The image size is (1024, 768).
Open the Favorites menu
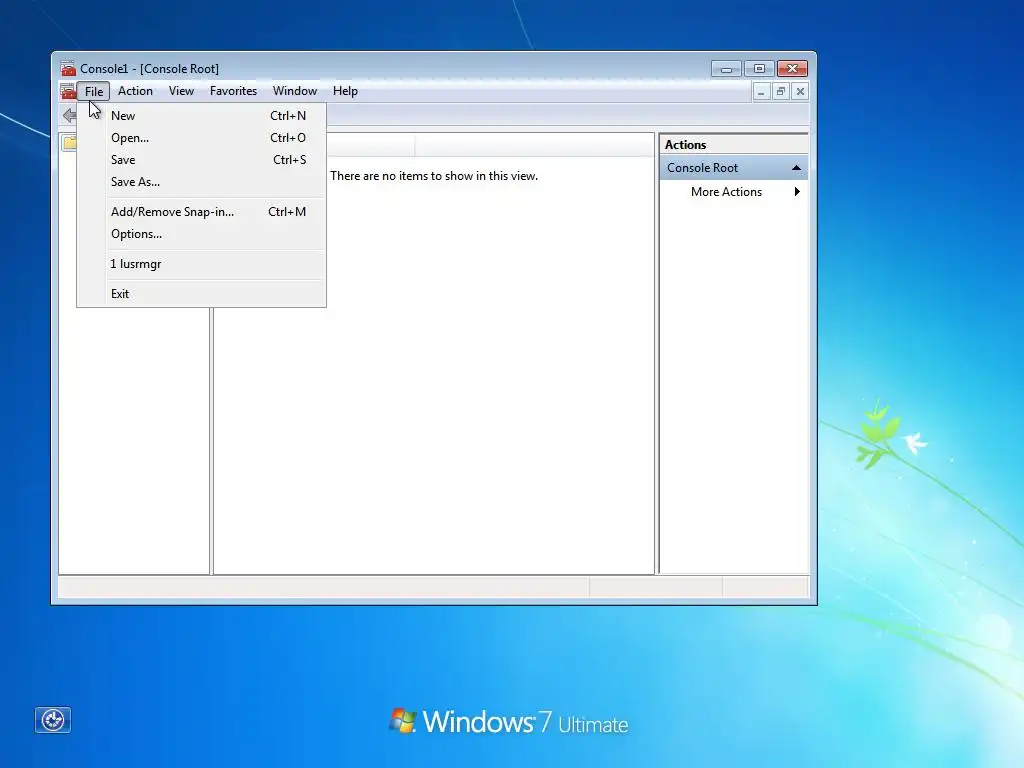233,91
